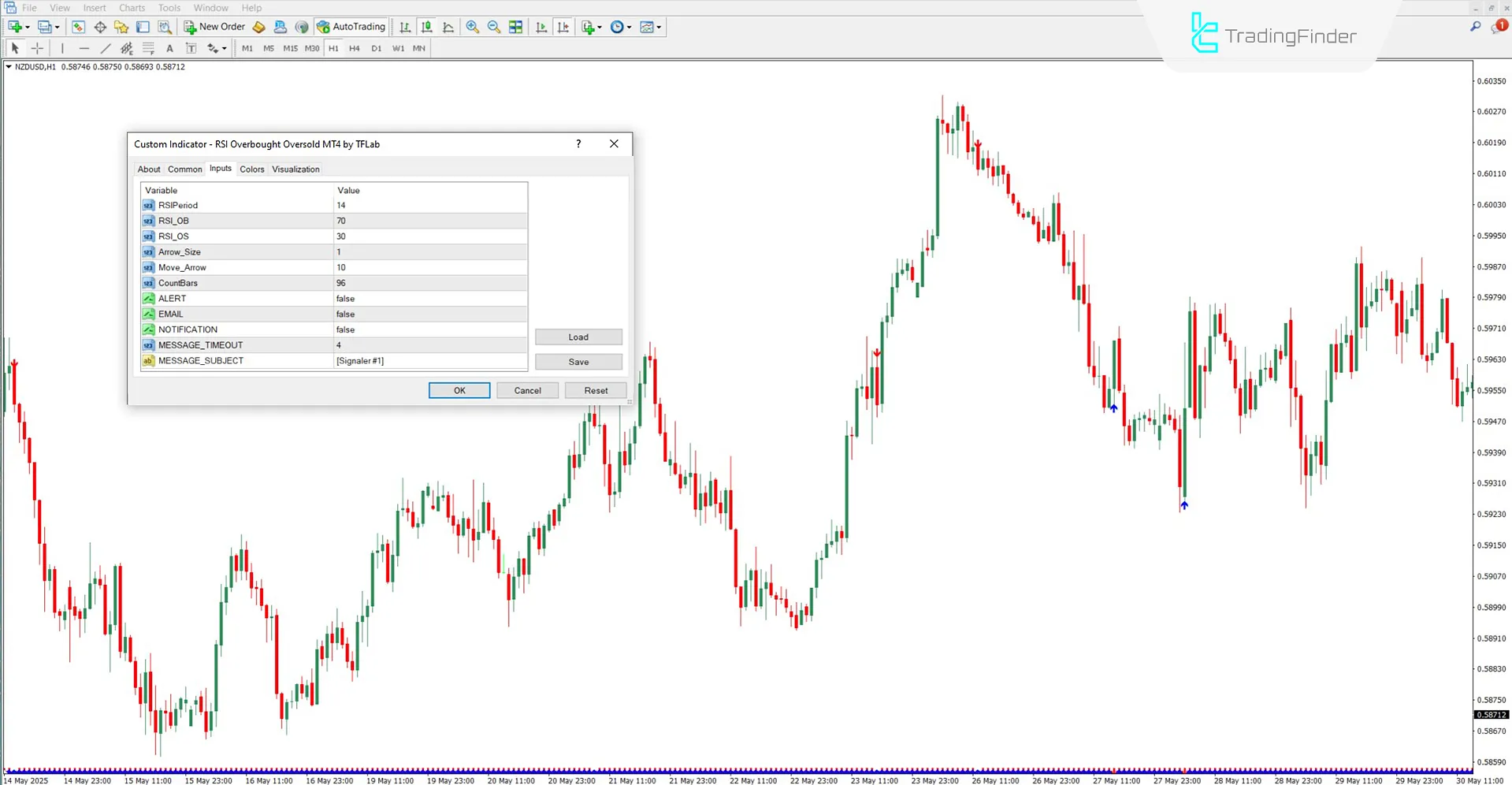Image resolution: width=1512 pixels, height=785 pixels.
Task: Toggle chart shift
Action: coord(563,26)
